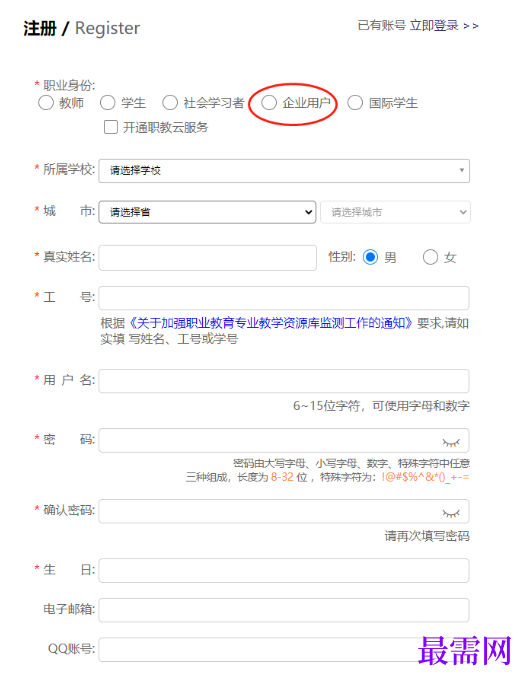
Task: Open the 请选择学校 school dropdown
Action: pos(284,170)
